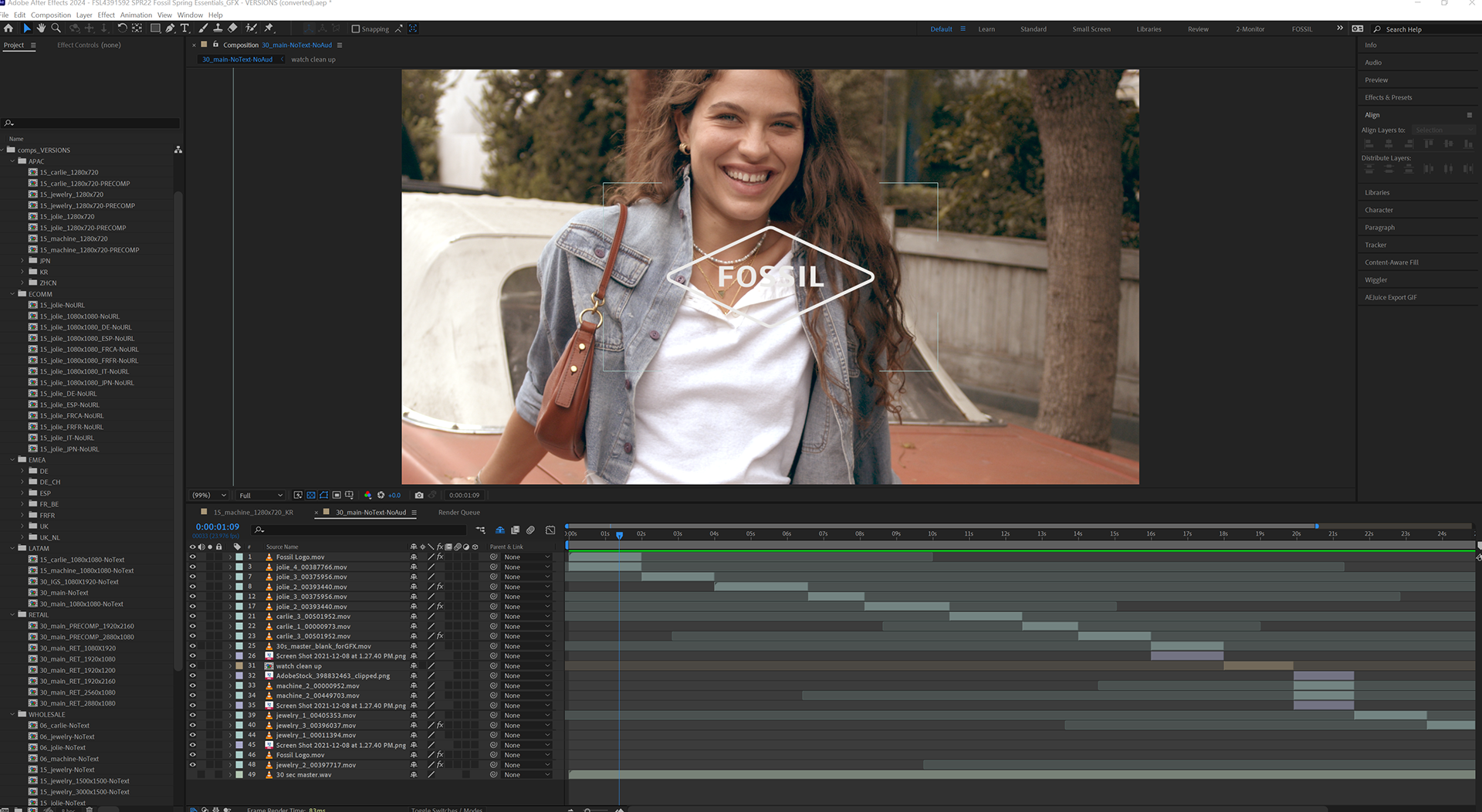Screen dimensions: 1482x812
Task: Select the Rotation tool
Action: pyautogui.click(x=122, y=29)
